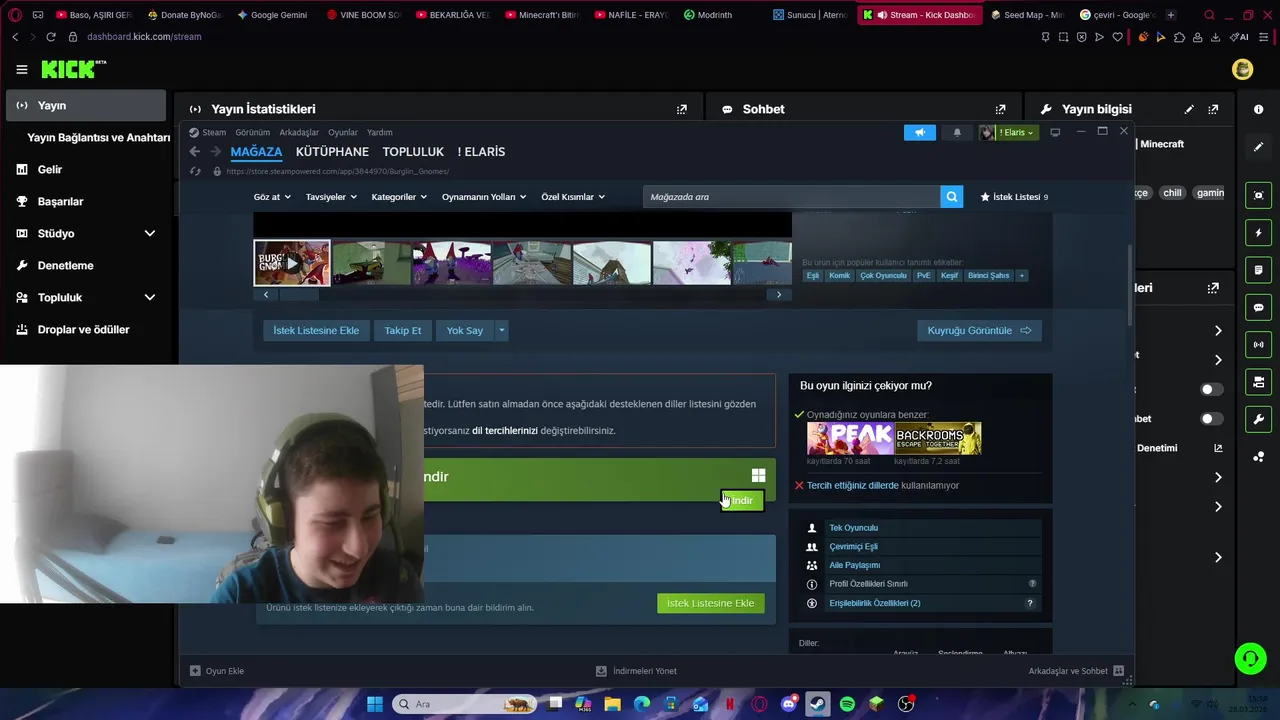This screenshot has height=720, width=1280.
Task: Open the ! Elaris account dropdown
Action: (x=1008, y=132)
